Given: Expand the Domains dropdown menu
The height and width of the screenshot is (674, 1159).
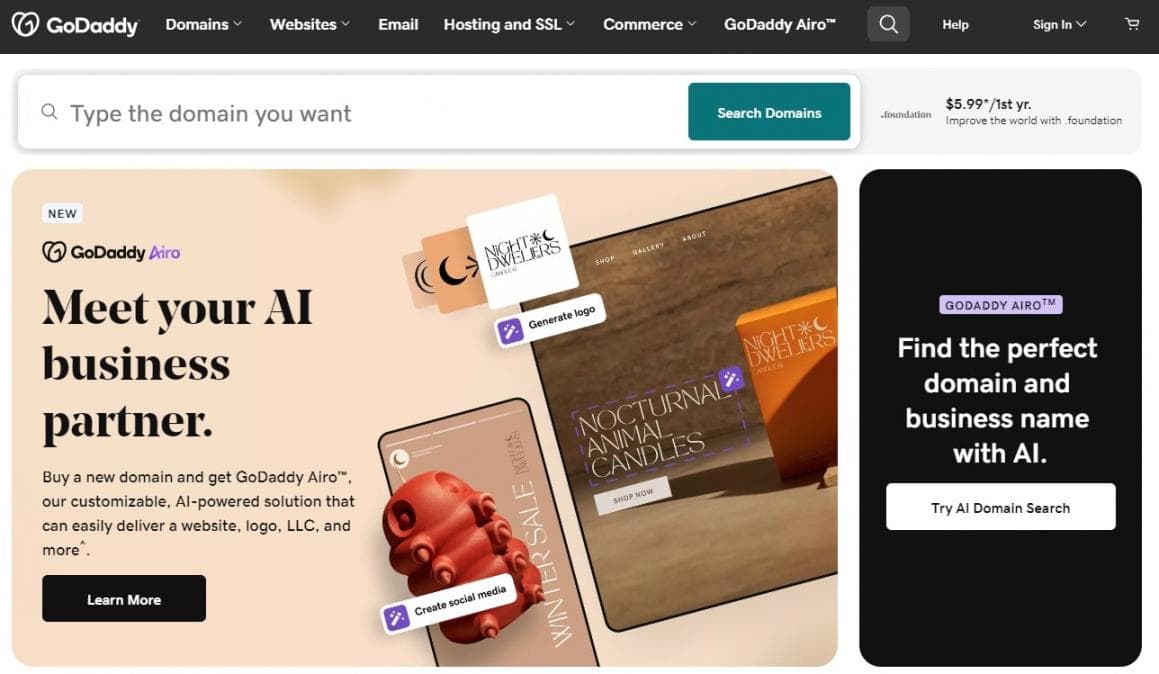Looking at the screenshot, I should (203, 24).
